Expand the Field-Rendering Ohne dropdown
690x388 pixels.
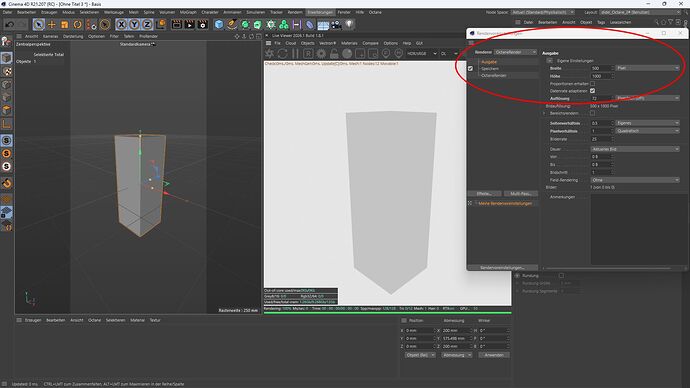tap(635, 180)
